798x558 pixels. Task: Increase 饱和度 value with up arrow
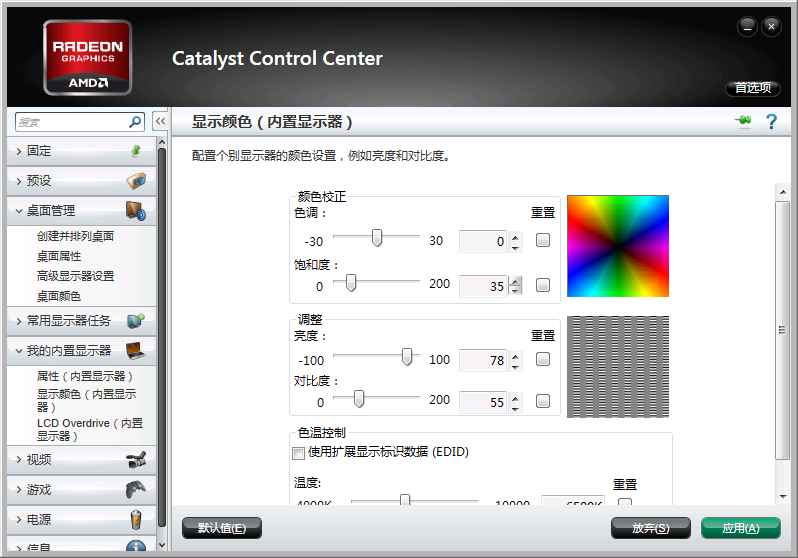pos(516,281)
